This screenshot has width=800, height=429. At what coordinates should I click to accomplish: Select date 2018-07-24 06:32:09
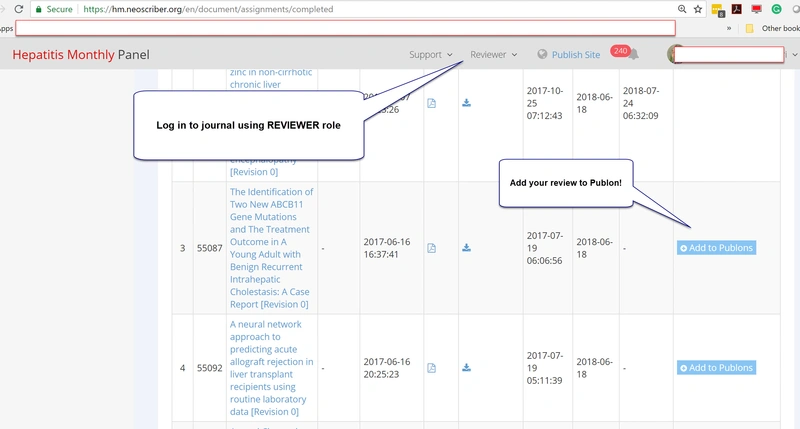point(641,103)
